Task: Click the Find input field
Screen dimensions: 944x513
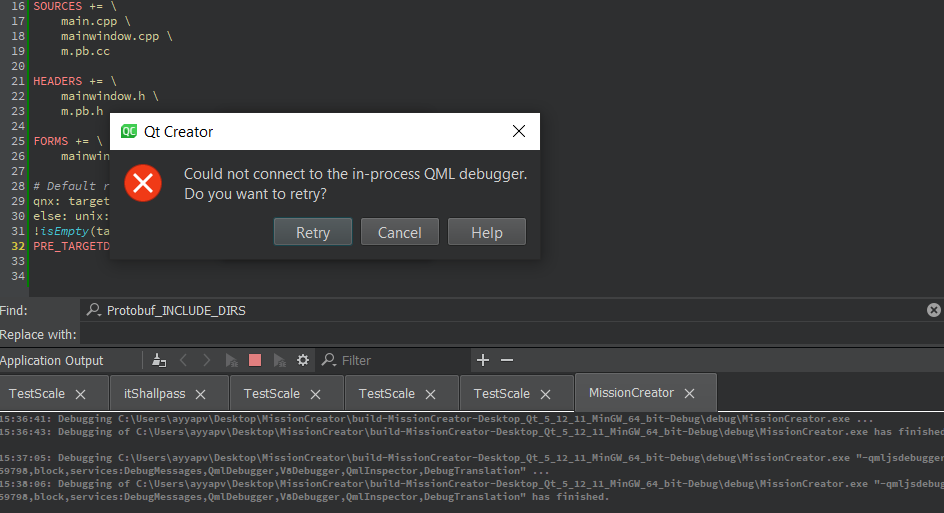Action: click(x=500, y=310)
